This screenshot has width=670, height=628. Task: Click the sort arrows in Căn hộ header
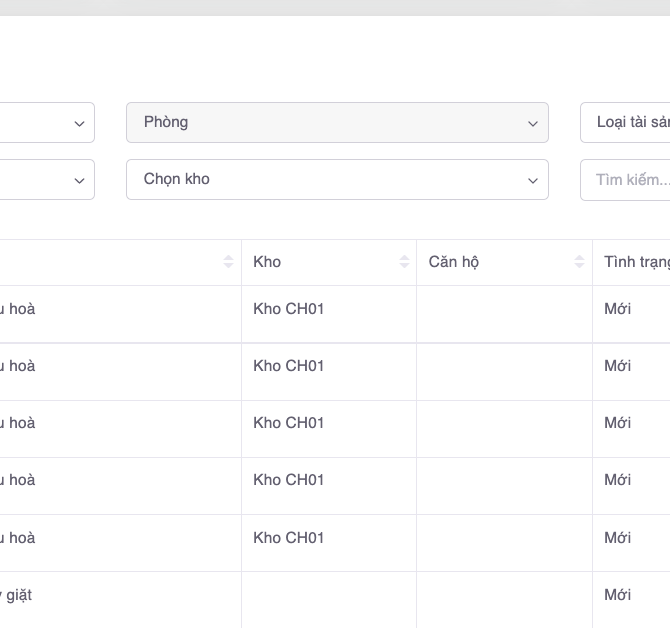[x=579, y=262]
